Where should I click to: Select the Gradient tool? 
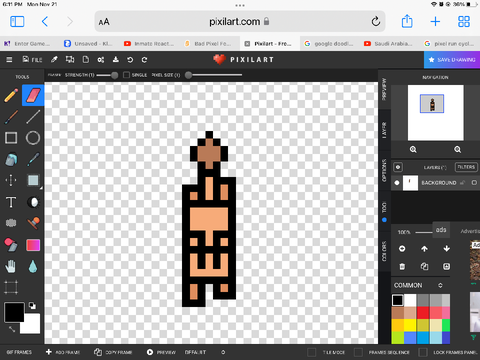33,245
